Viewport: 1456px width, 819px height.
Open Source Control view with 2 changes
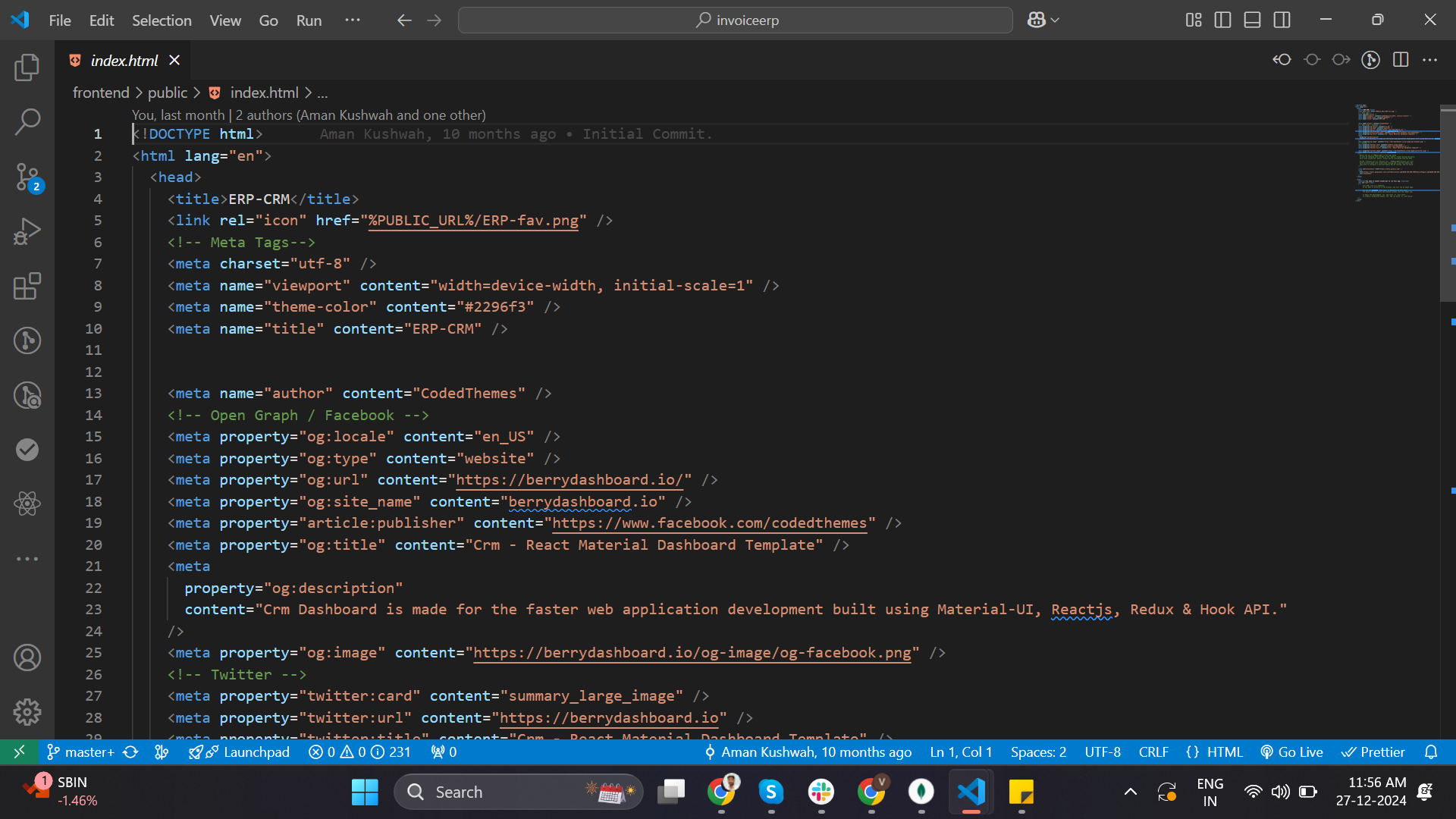coord(27,177)
